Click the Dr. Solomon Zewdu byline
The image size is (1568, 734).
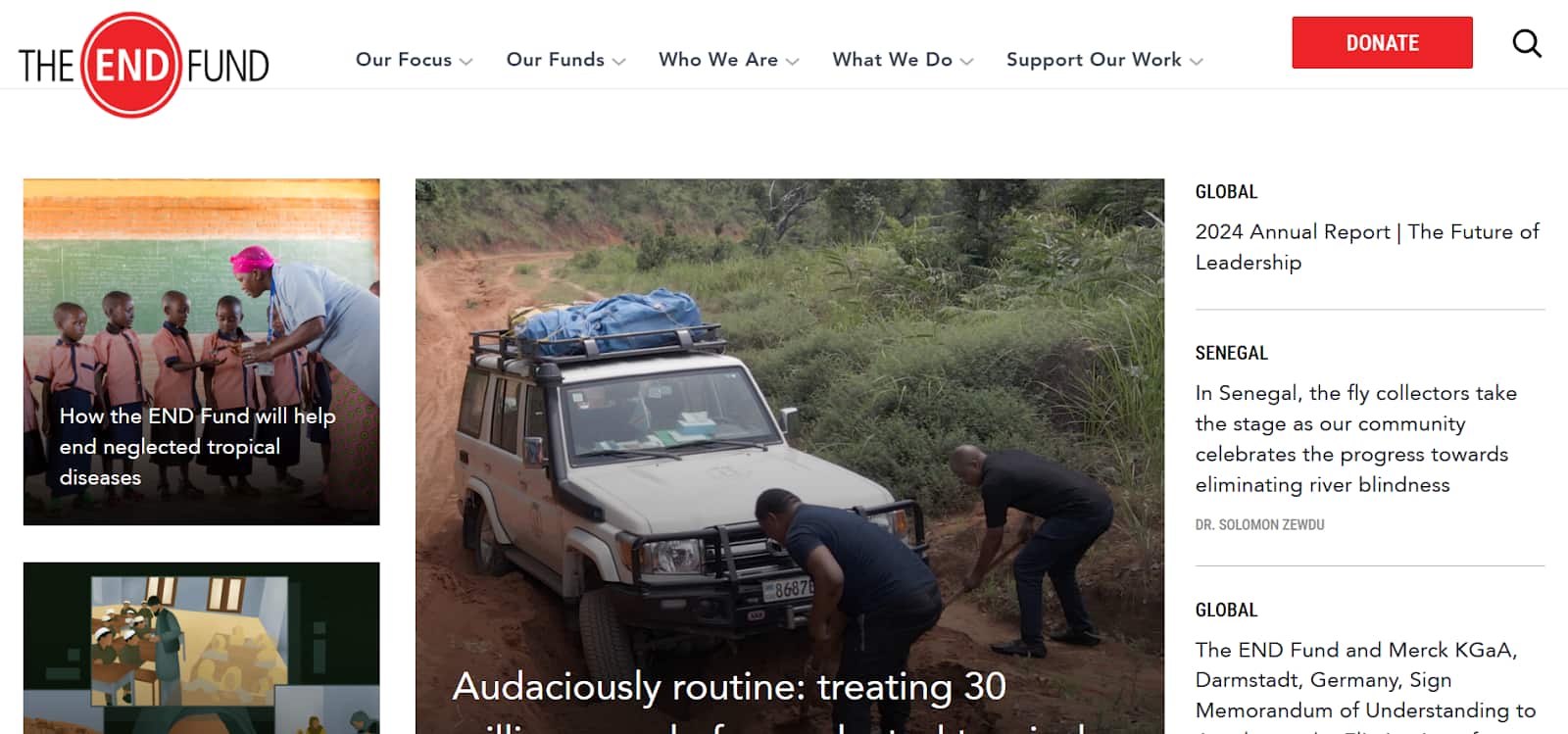pos(1259,525)
